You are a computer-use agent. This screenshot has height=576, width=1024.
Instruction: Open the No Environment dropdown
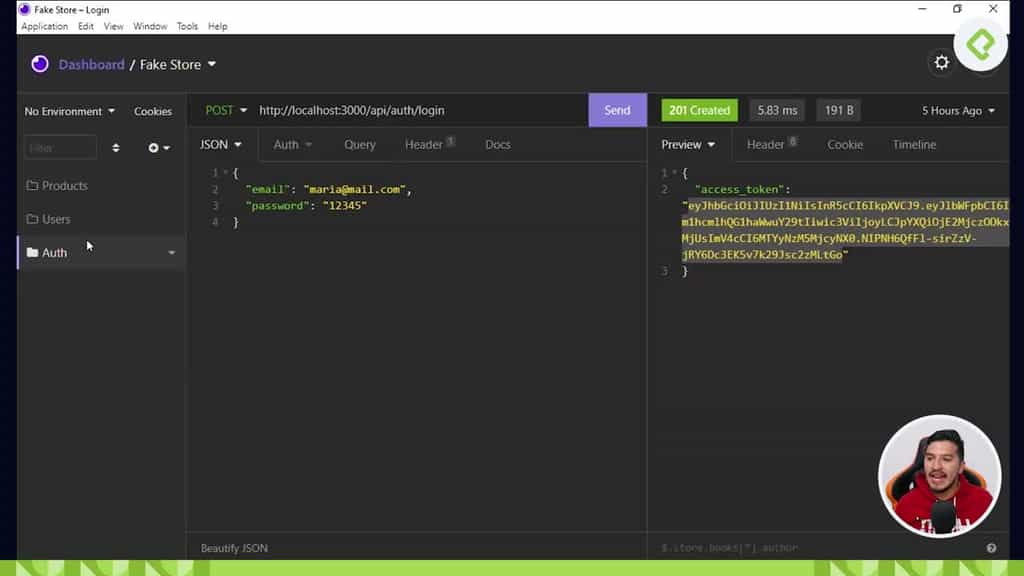click(64, 111)
